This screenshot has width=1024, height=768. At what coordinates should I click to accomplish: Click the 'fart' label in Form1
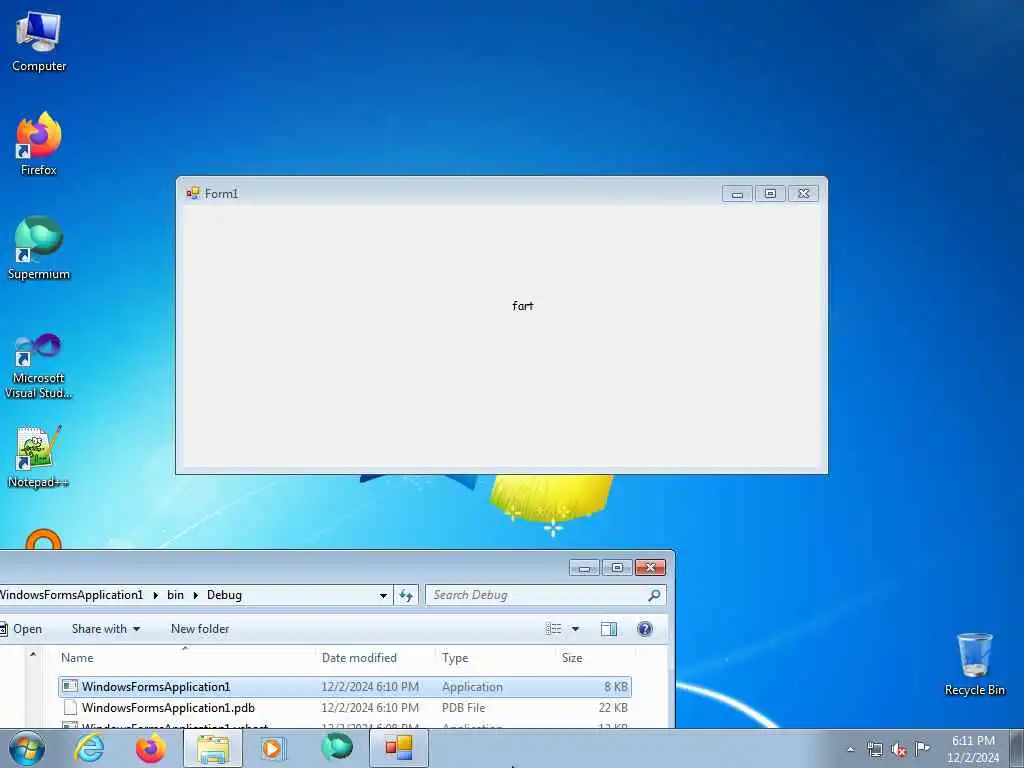tap(522, 306)
